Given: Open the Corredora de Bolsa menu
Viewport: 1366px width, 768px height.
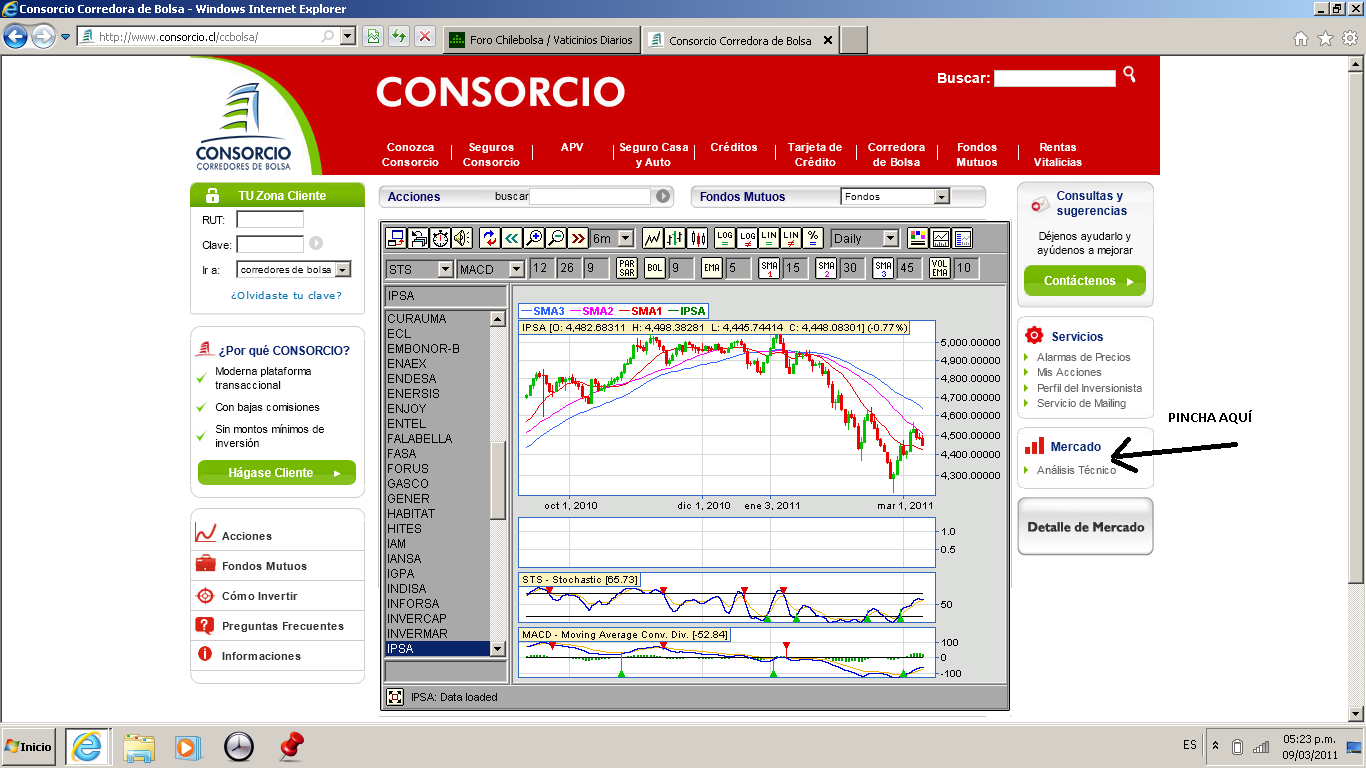Looking at the screenshot, I should tap(896, 155).
